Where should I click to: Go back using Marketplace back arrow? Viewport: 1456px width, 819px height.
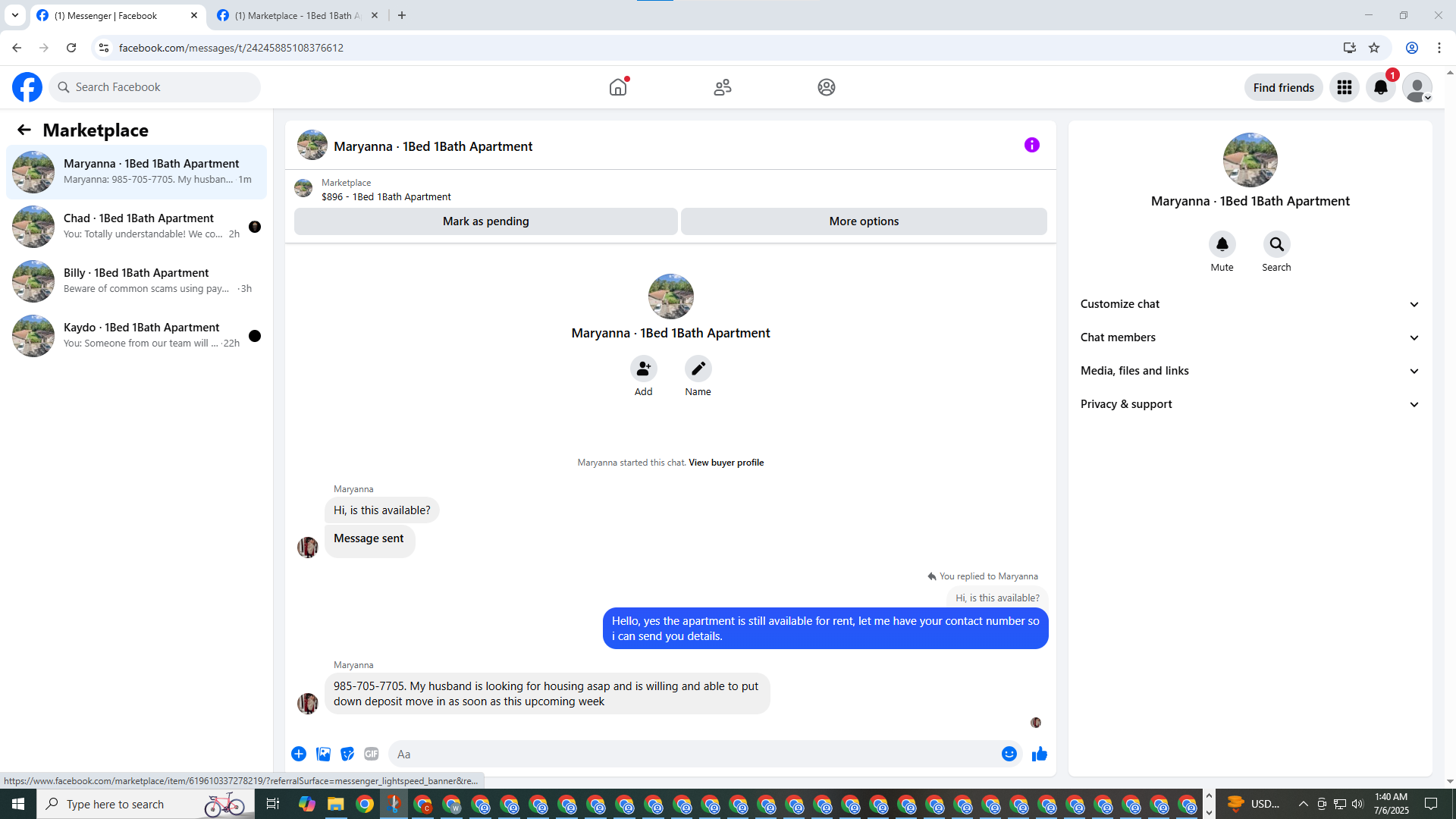[24, 130]
